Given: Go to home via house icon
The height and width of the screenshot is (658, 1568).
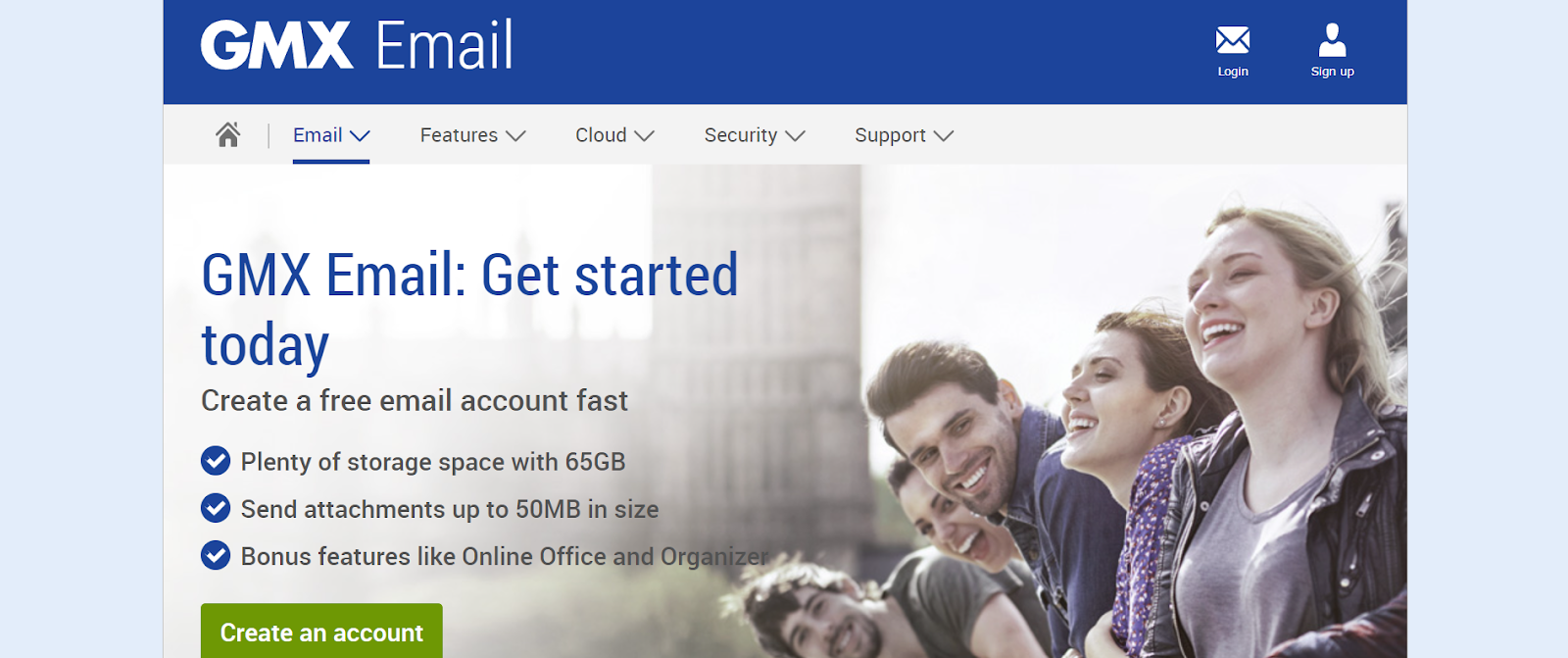Looking at the screenshot, I should point(228,134).
